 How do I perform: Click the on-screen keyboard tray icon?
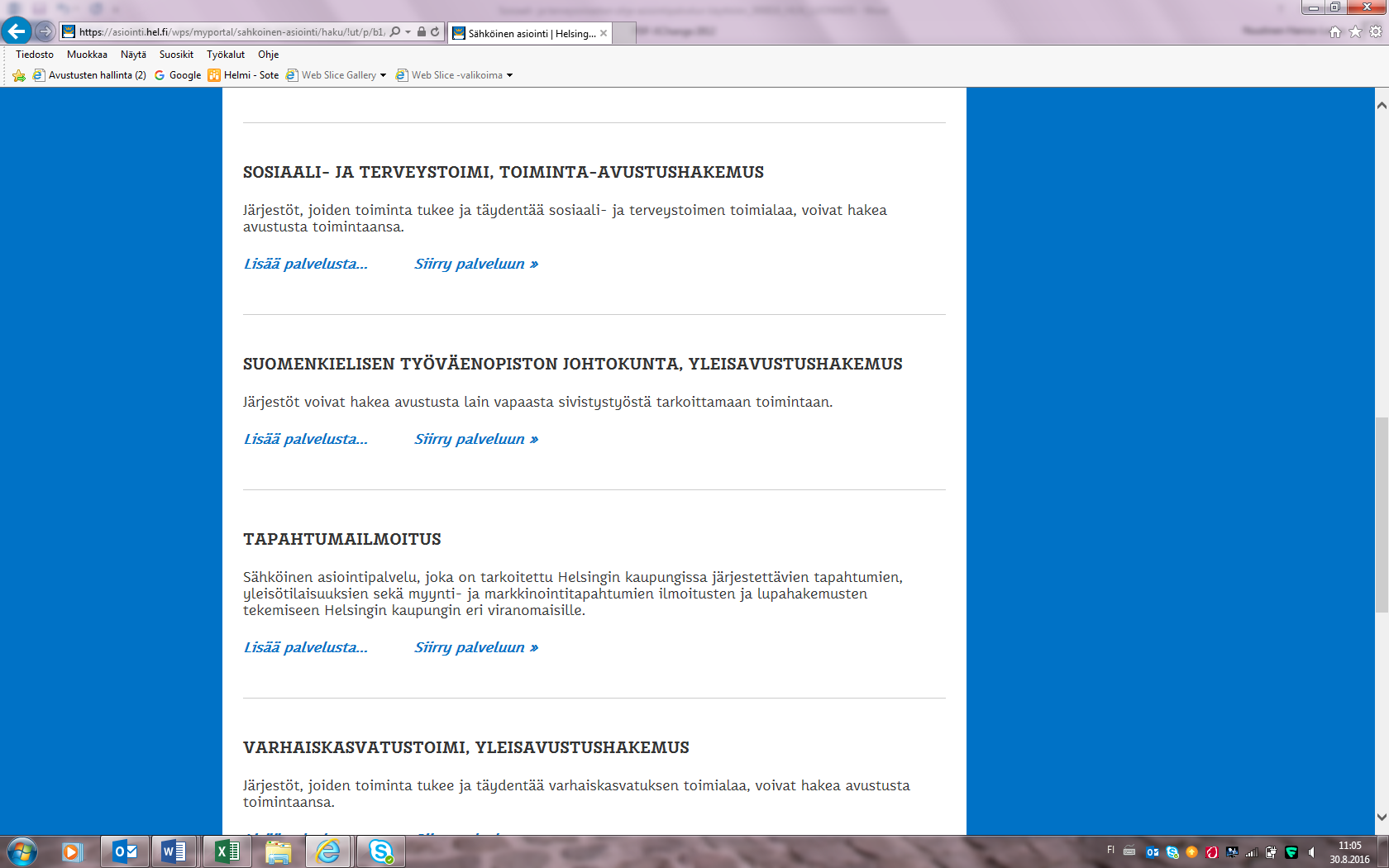click(1129, 851)
